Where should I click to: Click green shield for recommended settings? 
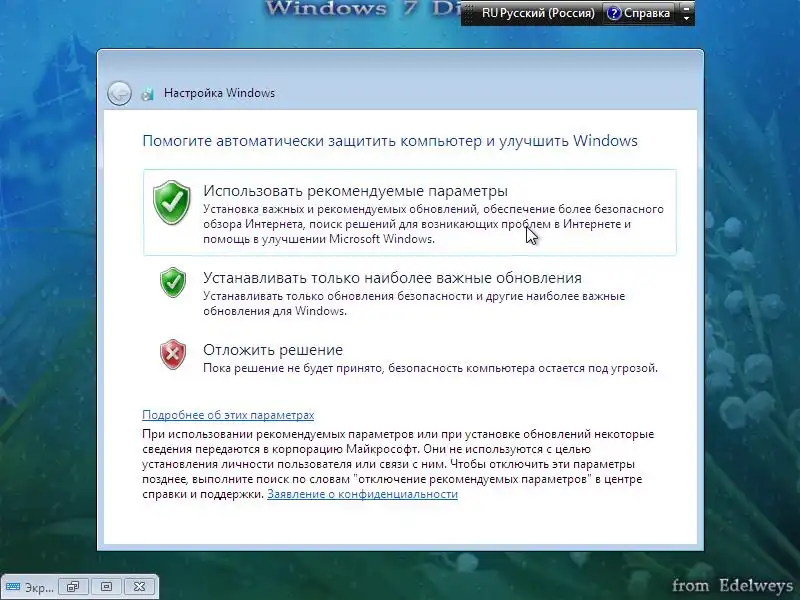[172, 202]
